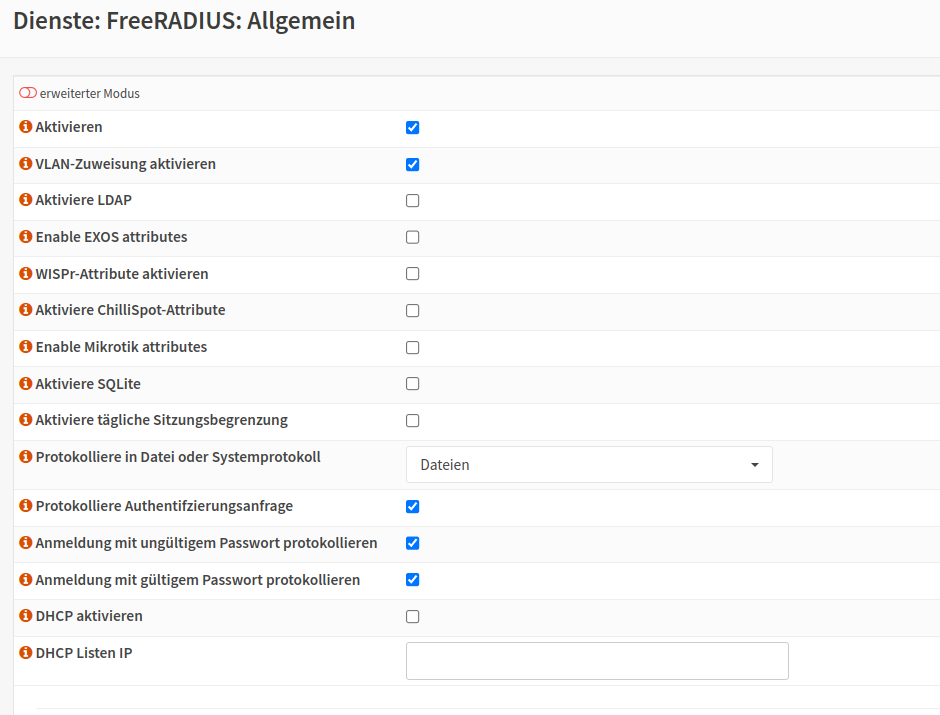Image resolution: width=940 pixels, height=715 pixels.
Task: Show help for Enable Mikrotik attributes
Action: tap(26, 347)
